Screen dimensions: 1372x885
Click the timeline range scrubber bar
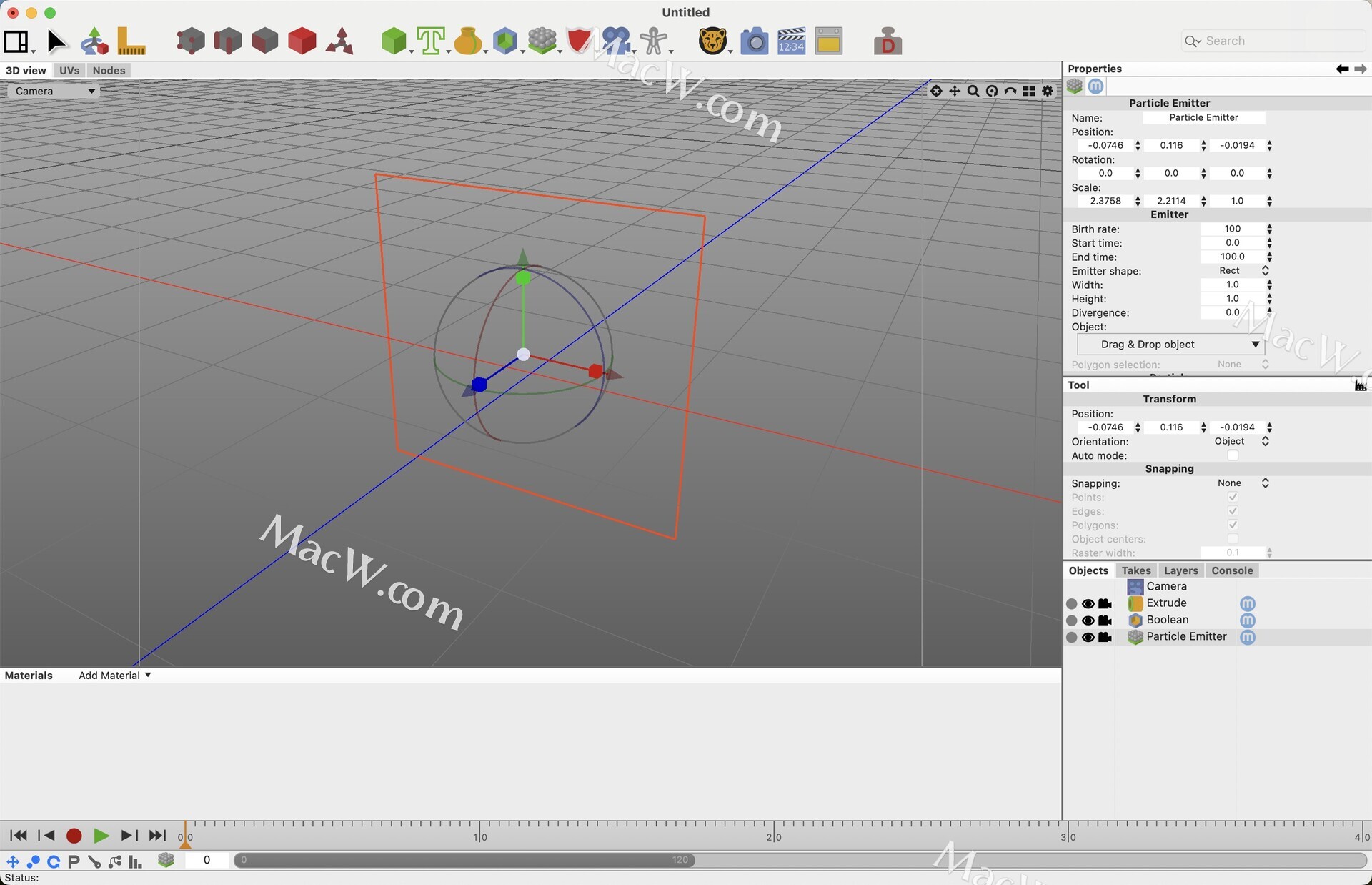[464, 860]
